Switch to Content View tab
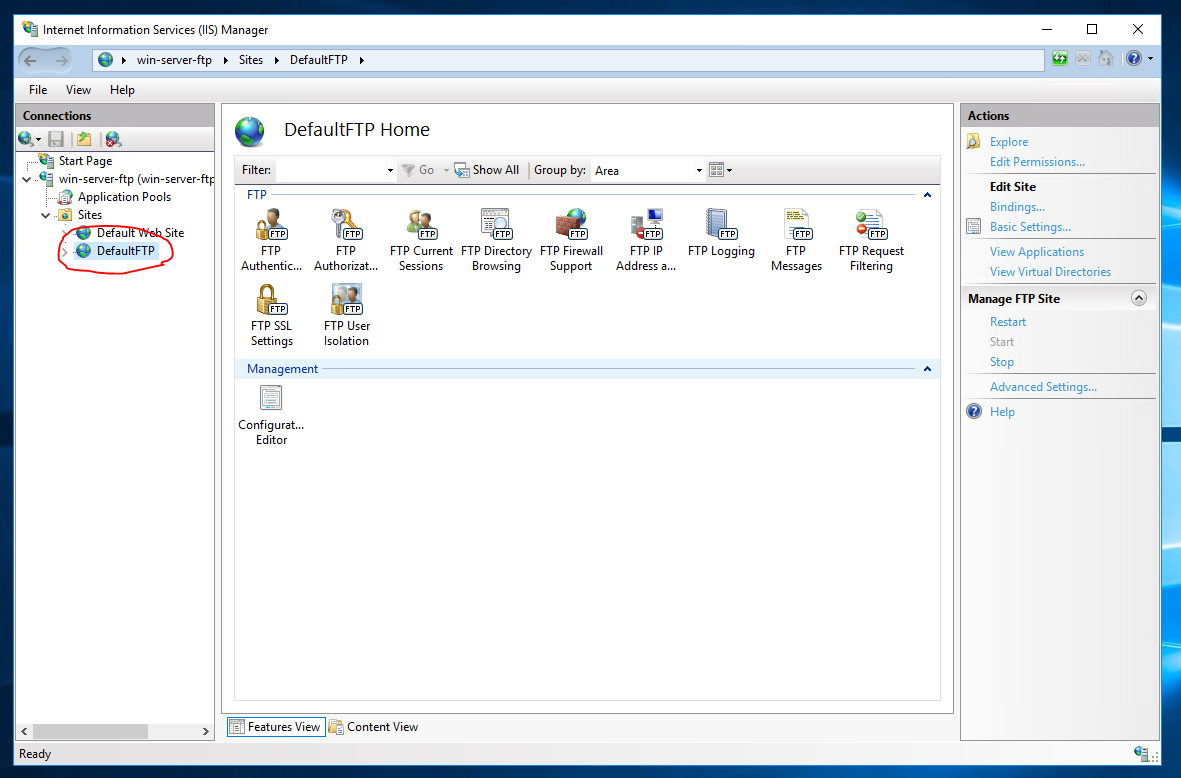This screenshot has width=1181, height=778. click(374, 727)
